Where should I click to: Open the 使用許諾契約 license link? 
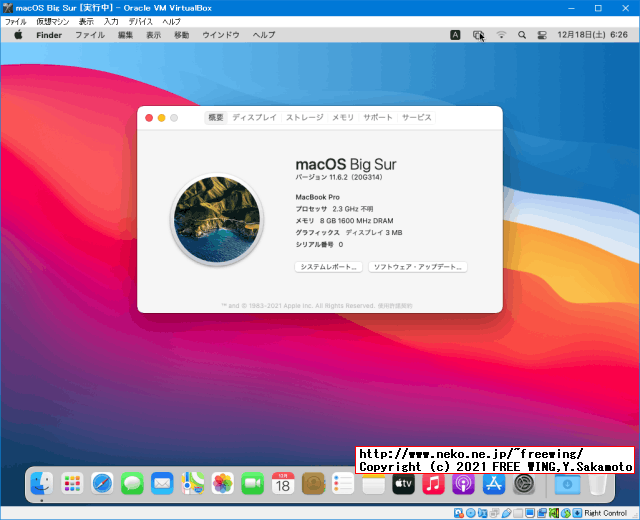(x=395, y=306)
